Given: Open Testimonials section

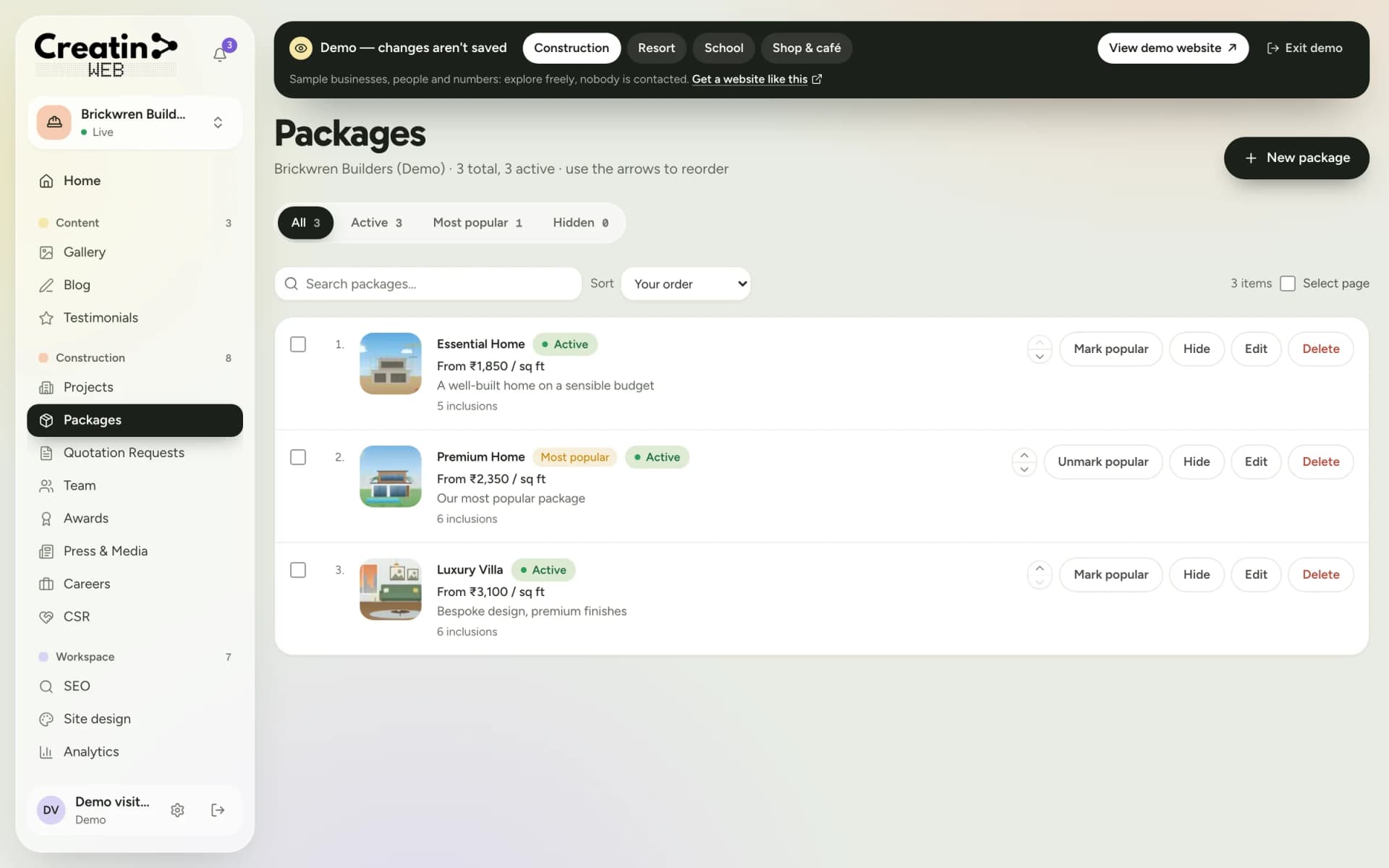Looking at the screenshot, I should (x=135, y=318).
